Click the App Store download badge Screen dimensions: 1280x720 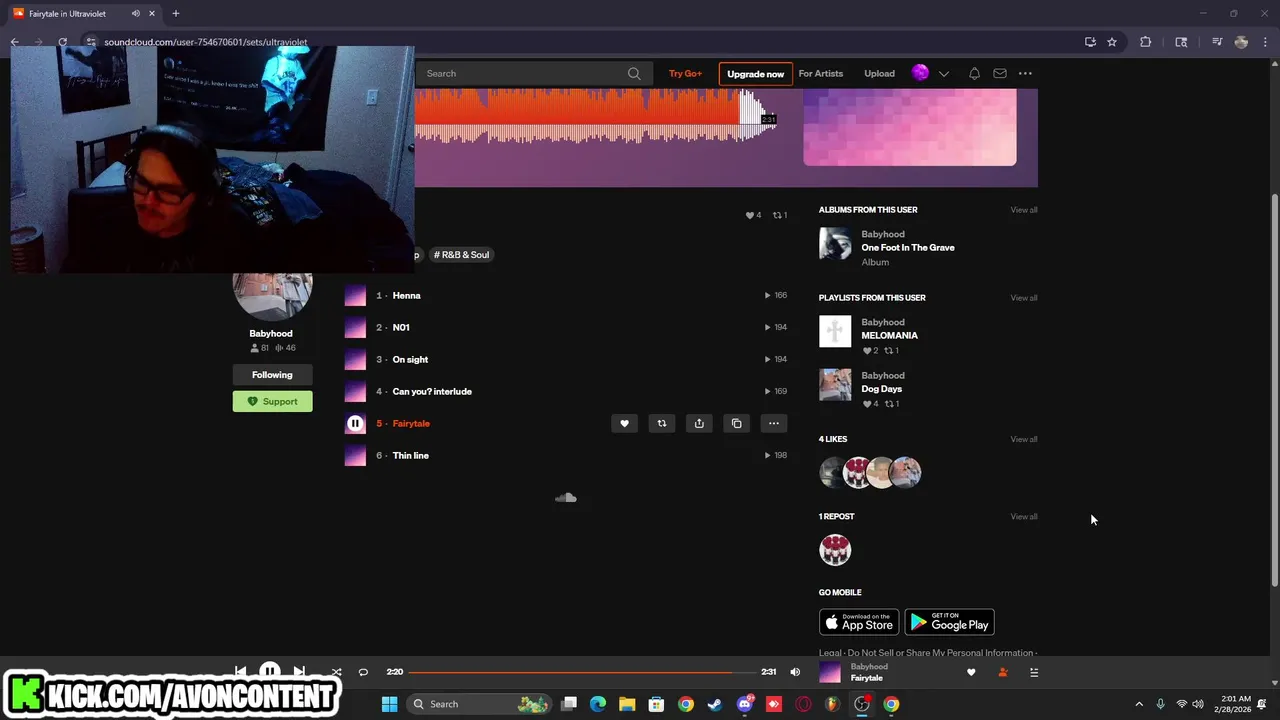coord(859,622)
